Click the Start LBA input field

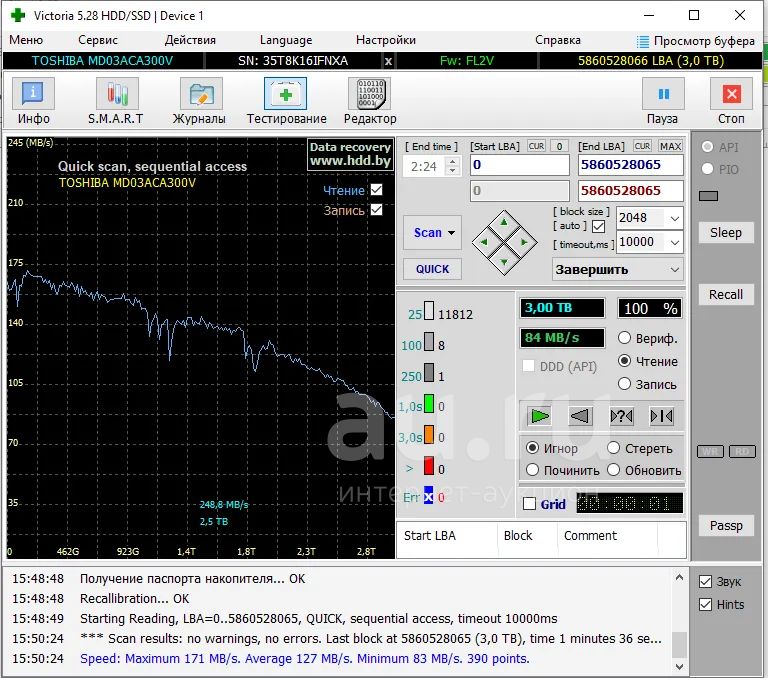520,165
